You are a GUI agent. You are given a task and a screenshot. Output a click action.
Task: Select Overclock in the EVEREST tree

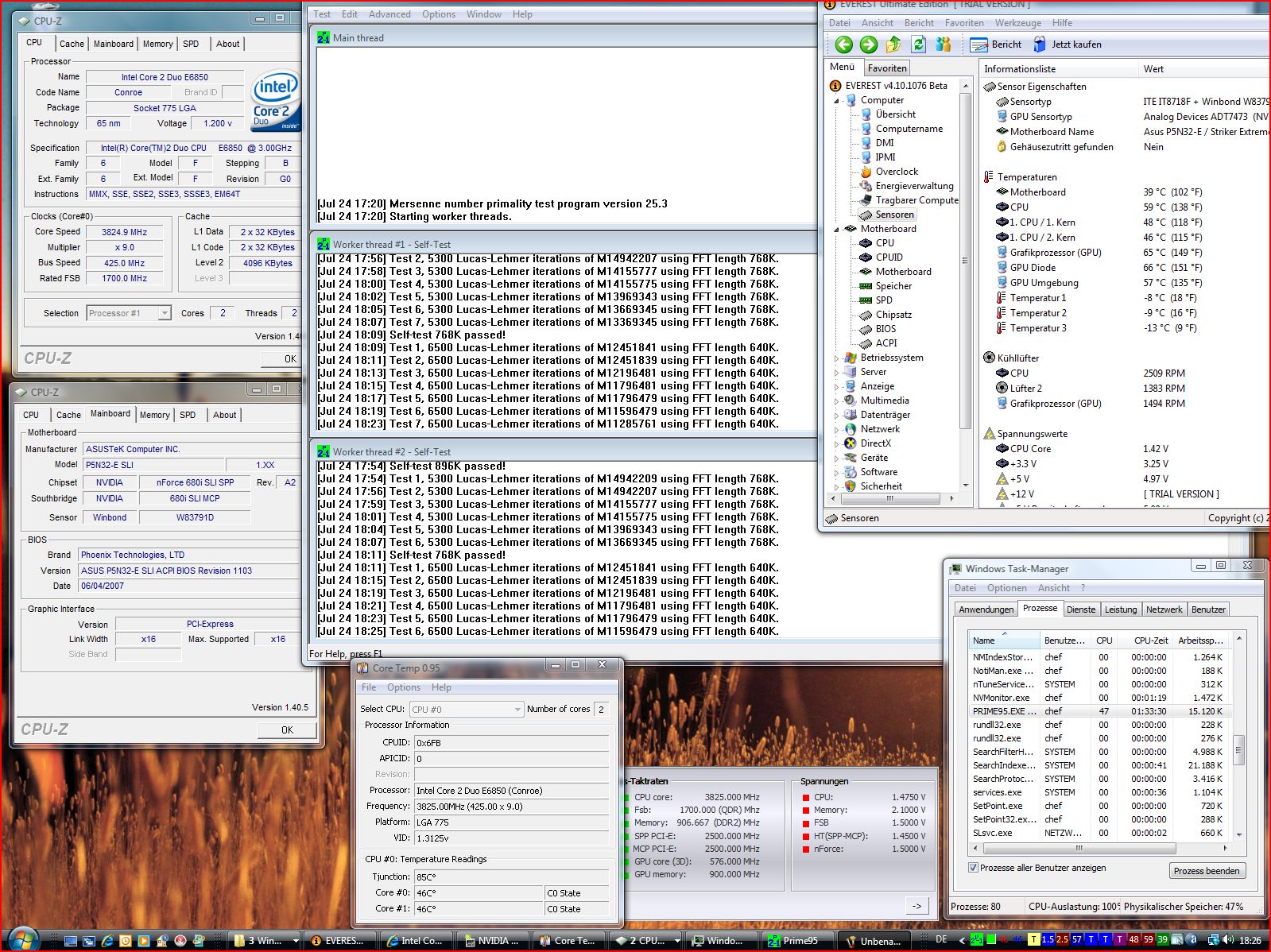897,172
